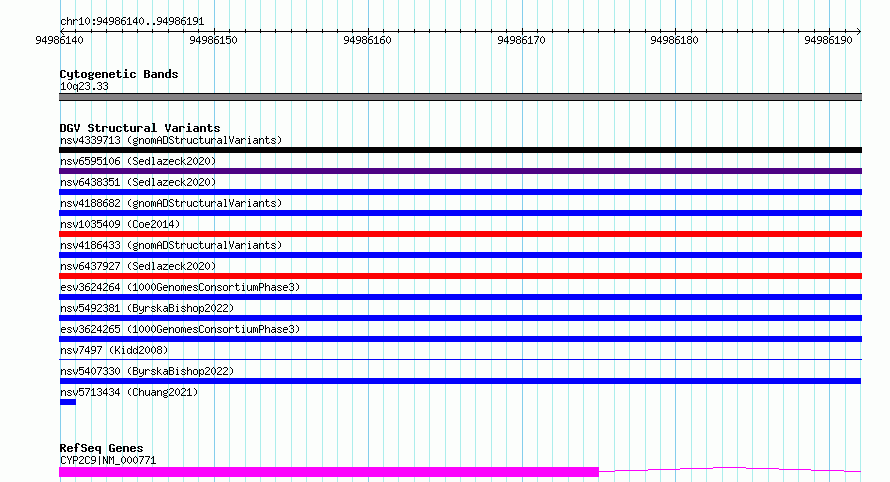Click ruler position 94986160
890x482 pixels.
(x=367, y=40)
